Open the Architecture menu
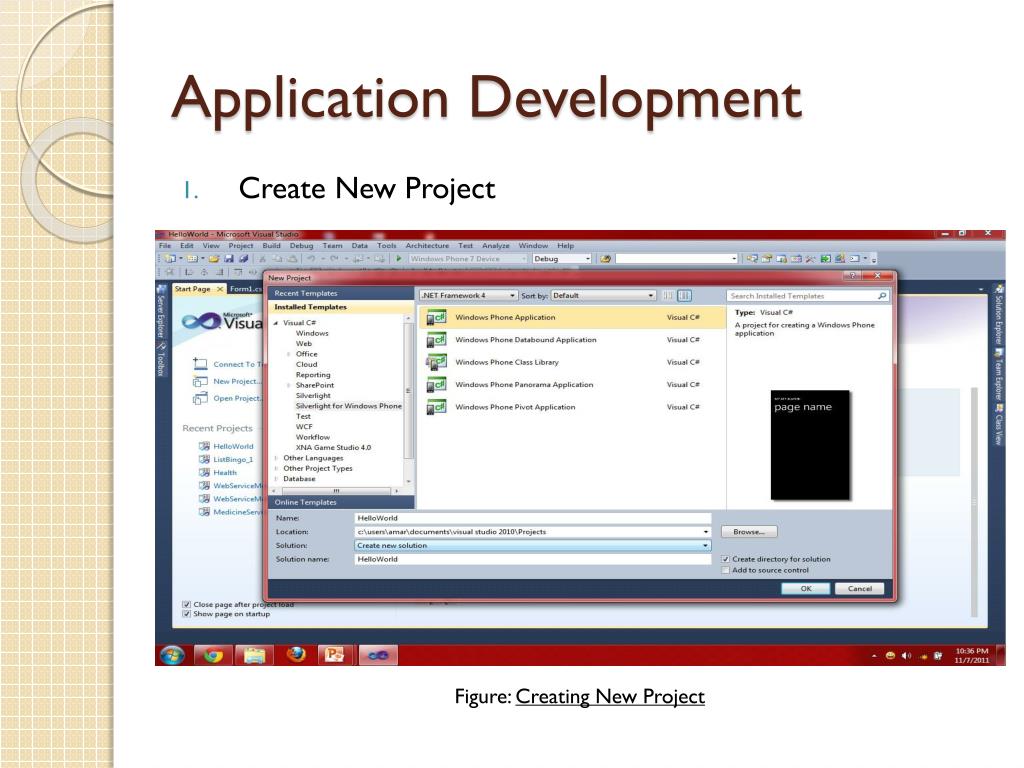The image size is (1024, 768). [427, 246]
